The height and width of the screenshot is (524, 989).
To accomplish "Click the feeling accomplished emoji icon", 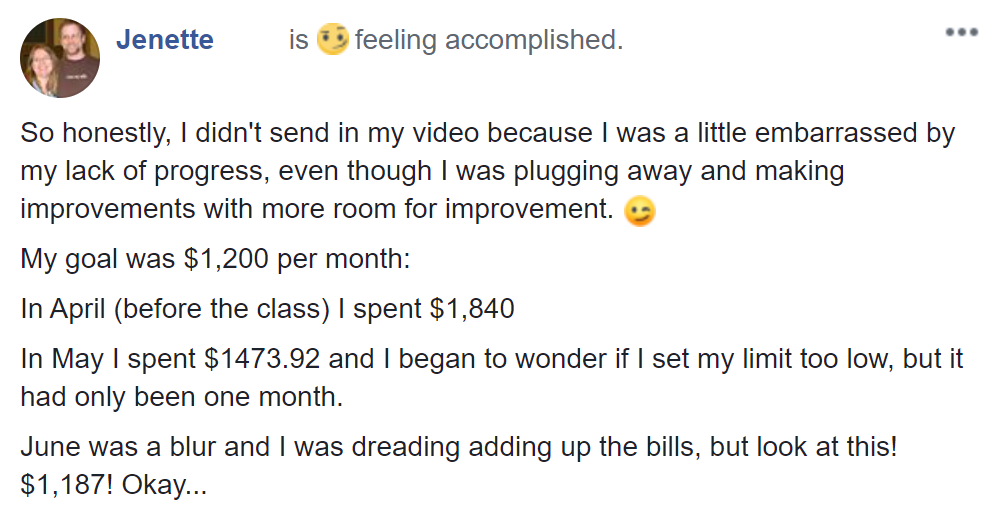I will pos(332,40).
